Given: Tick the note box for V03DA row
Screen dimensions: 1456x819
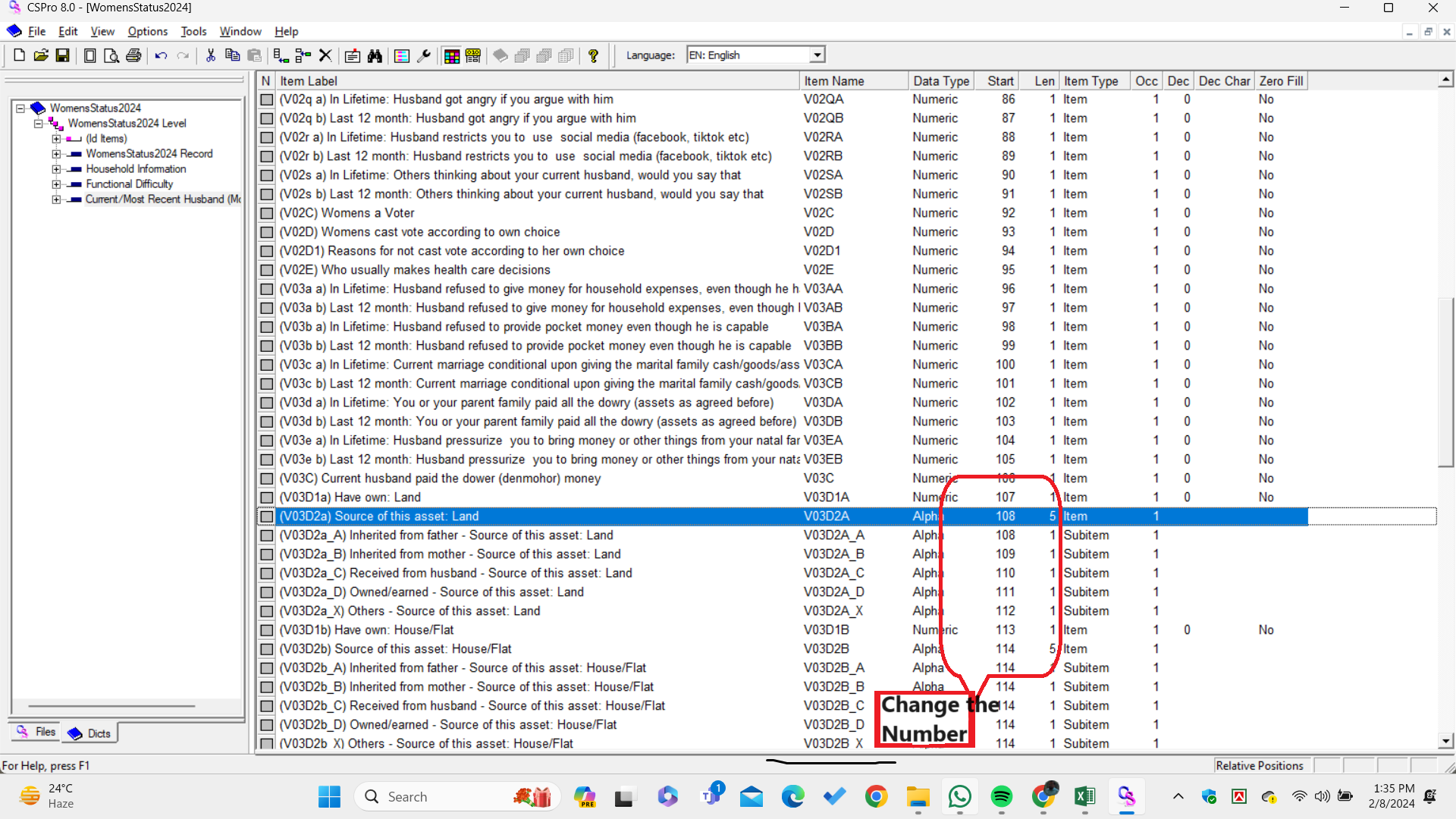Looking at the screenshot, I should click(267, 403).
